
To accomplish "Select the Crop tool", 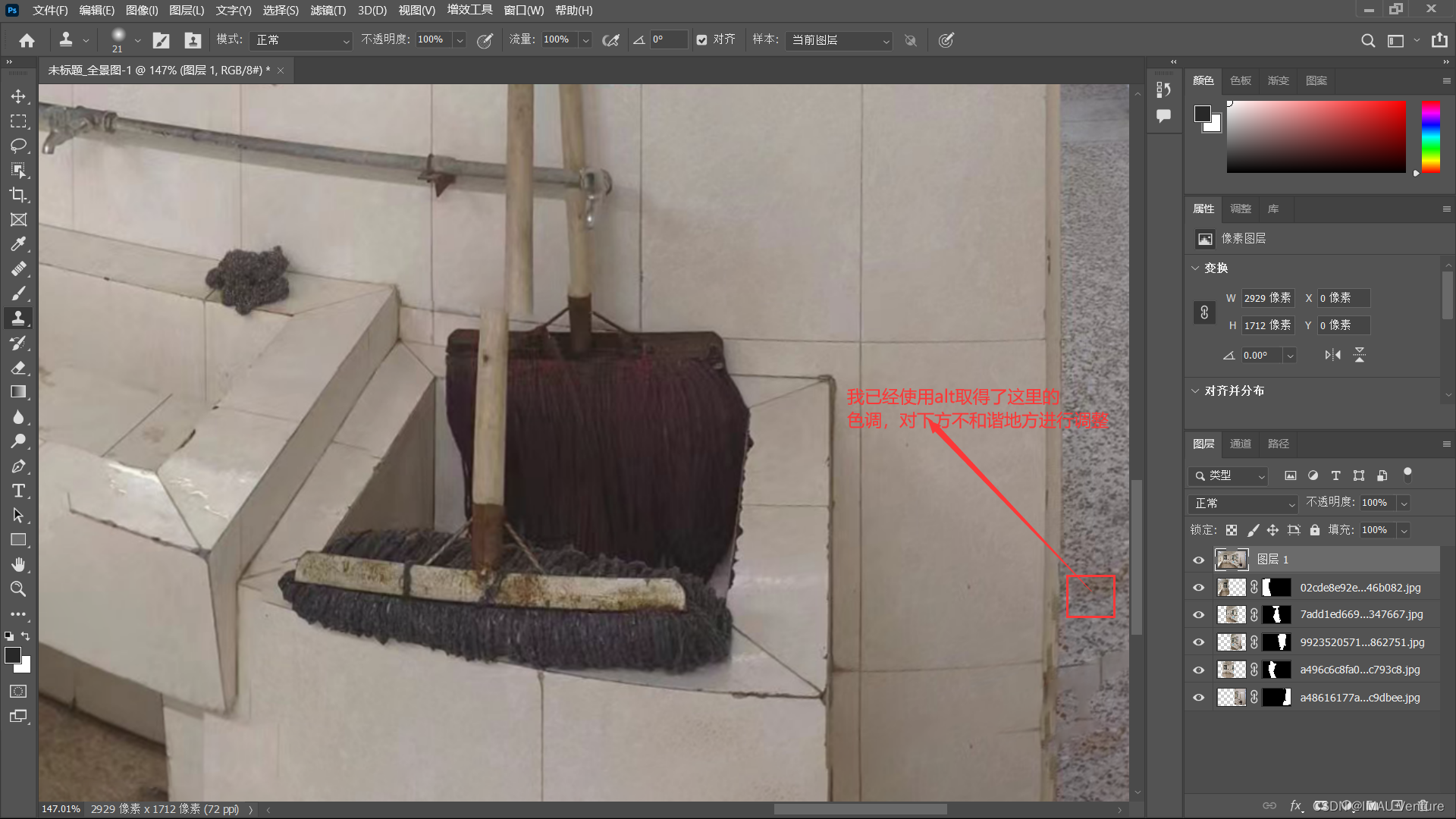I will 18,195.
